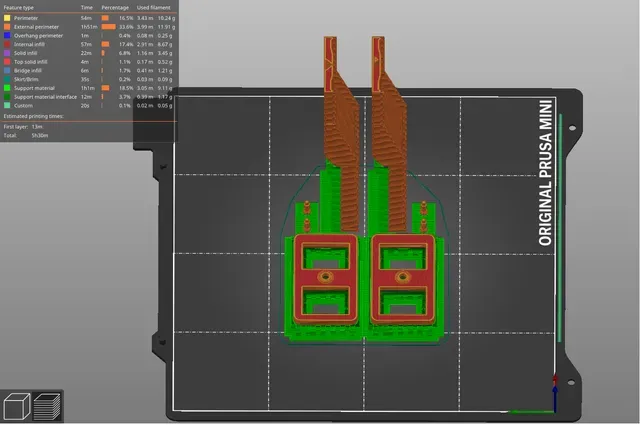Image resolution: width=640 pixels, height=425 pixels.
Task: Click the Used filament column header
Action: coord(153,7)
